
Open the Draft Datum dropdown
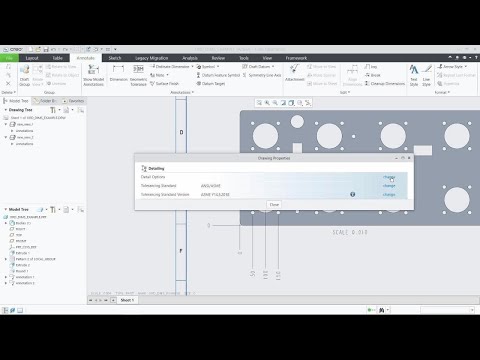(x=273, y=67)
